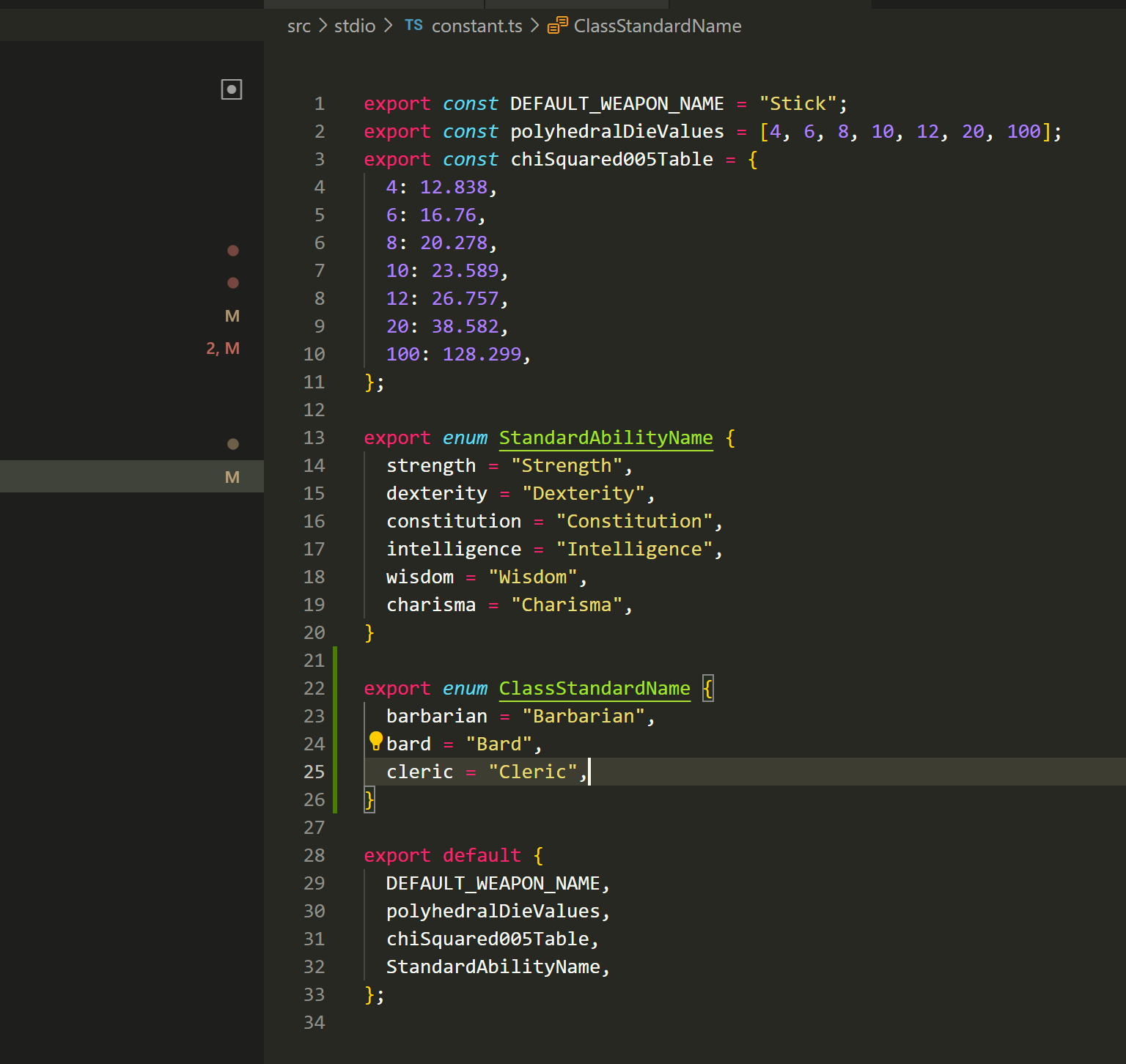
Task: Click the enum symbol icon before ClassStandardName
Action: (557, 26)
